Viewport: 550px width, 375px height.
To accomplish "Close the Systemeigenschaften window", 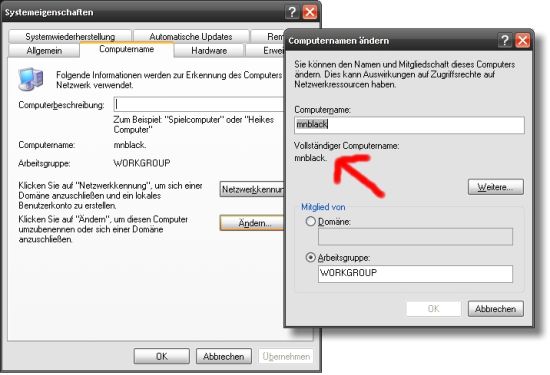I will 310,12.
